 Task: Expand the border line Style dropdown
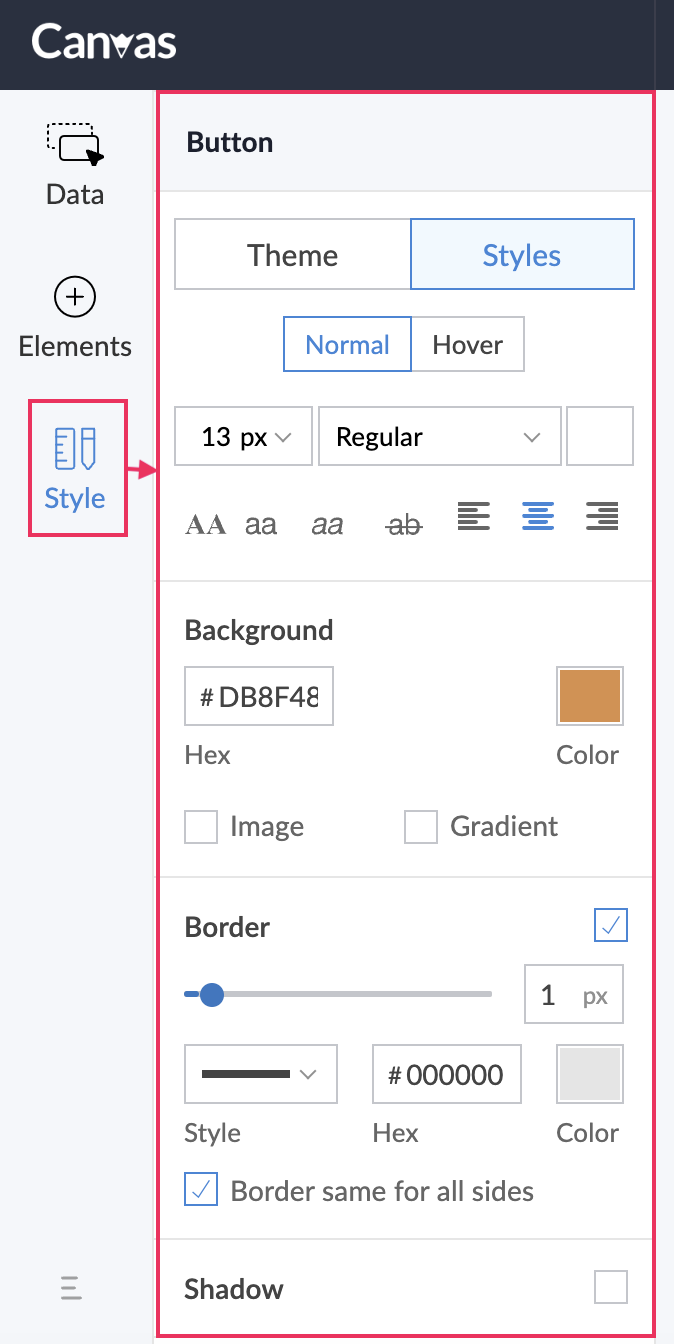(x=261, y=1074)
